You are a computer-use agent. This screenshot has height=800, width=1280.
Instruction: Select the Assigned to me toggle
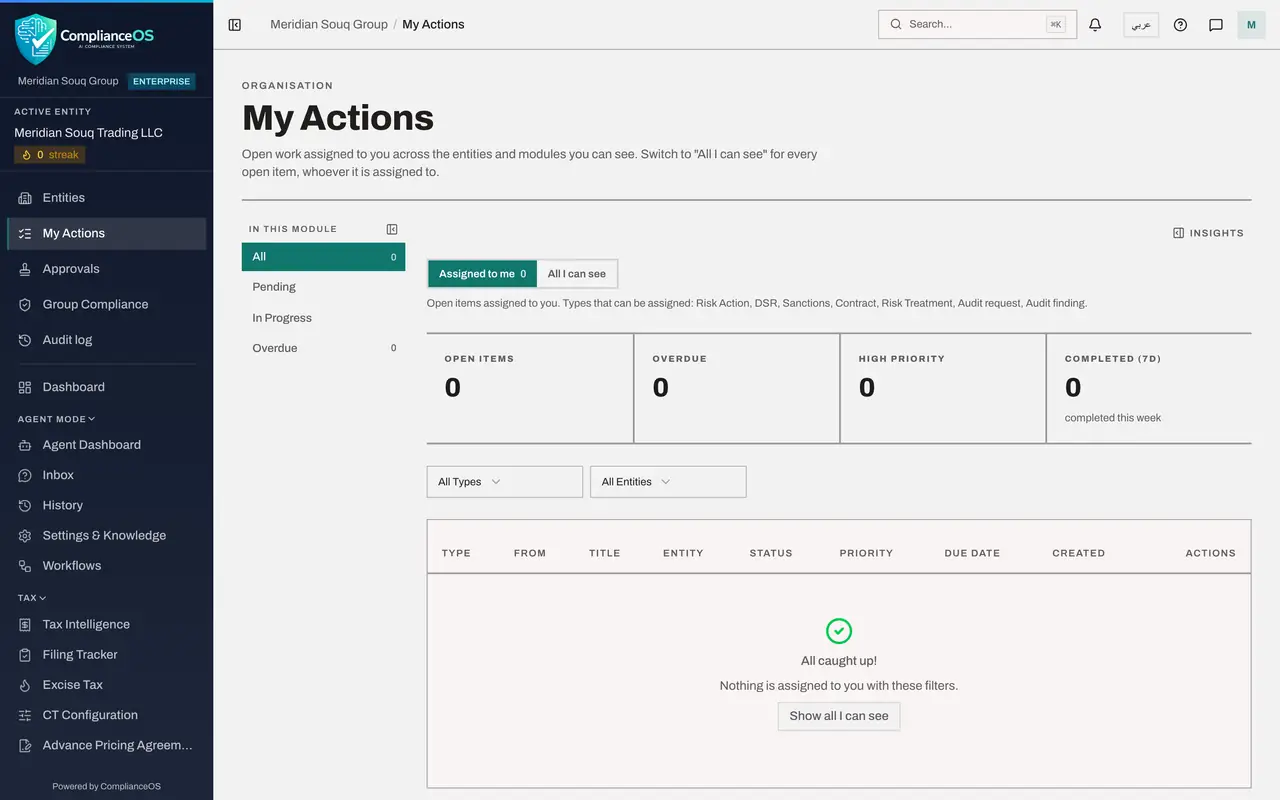click(482, 274)
